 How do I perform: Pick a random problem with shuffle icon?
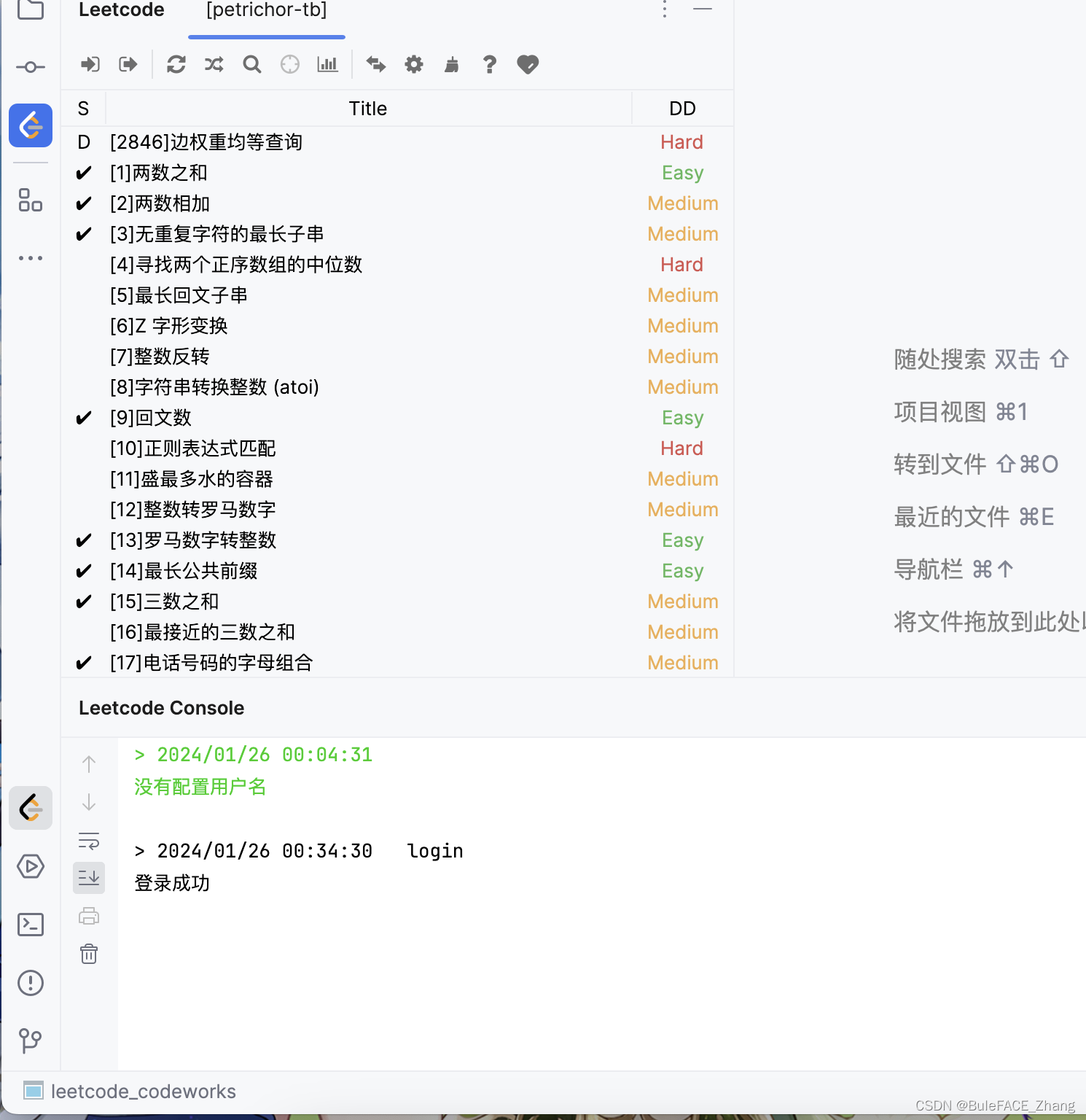click(214, 64)
